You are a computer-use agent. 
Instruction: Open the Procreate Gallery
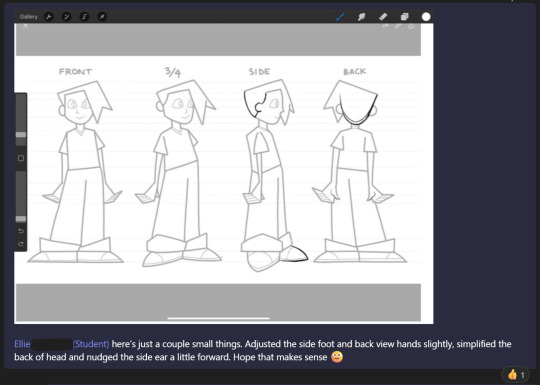[x=29, y=17]
